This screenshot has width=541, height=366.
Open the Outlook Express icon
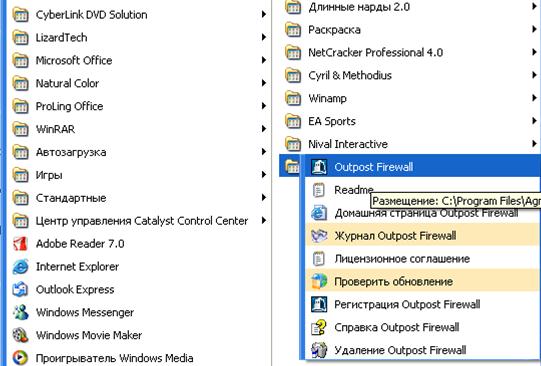20,289
